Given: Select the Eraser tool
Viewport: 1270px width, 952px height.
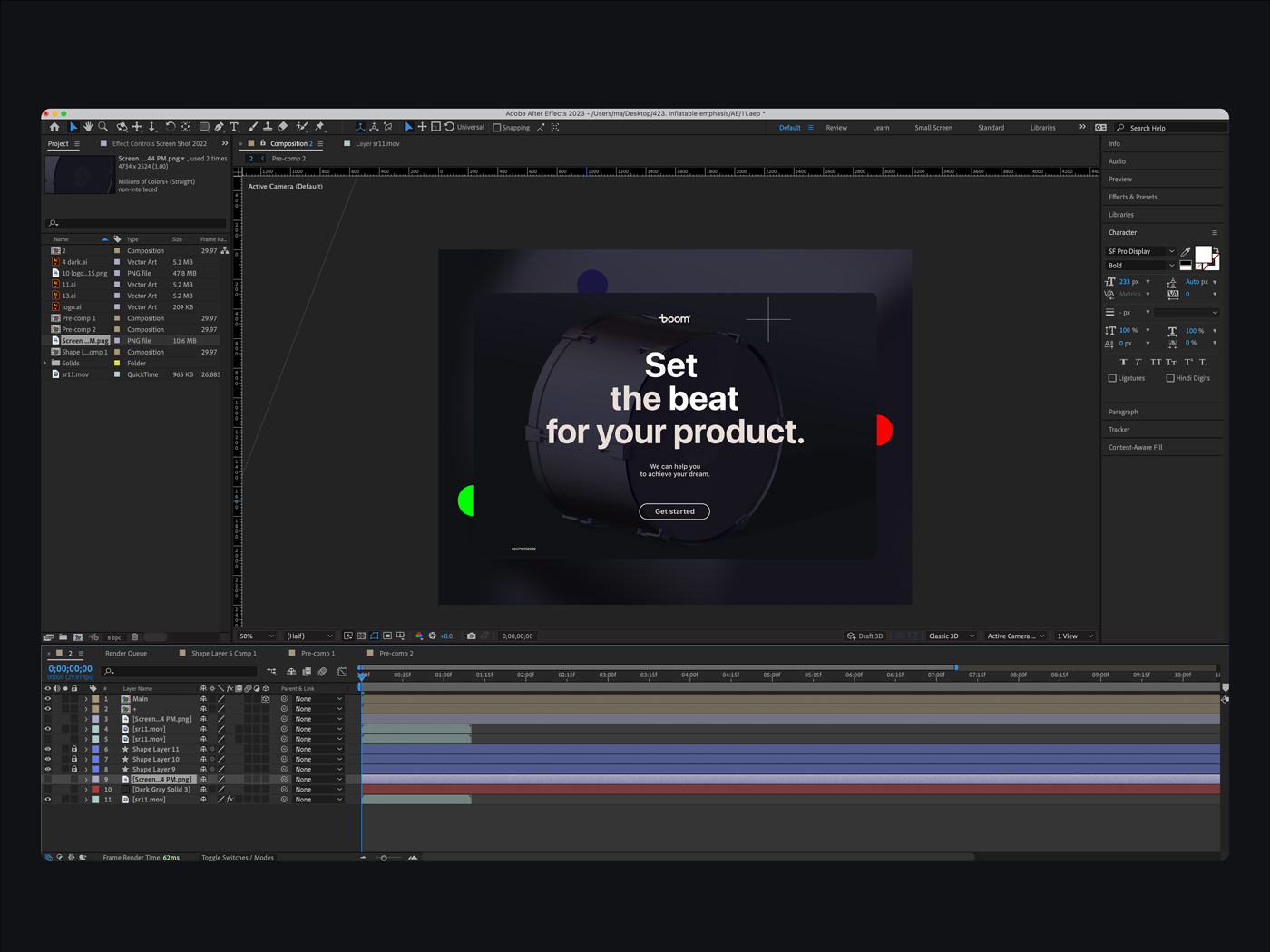Looking at the screenshot, I should (283, 127).
